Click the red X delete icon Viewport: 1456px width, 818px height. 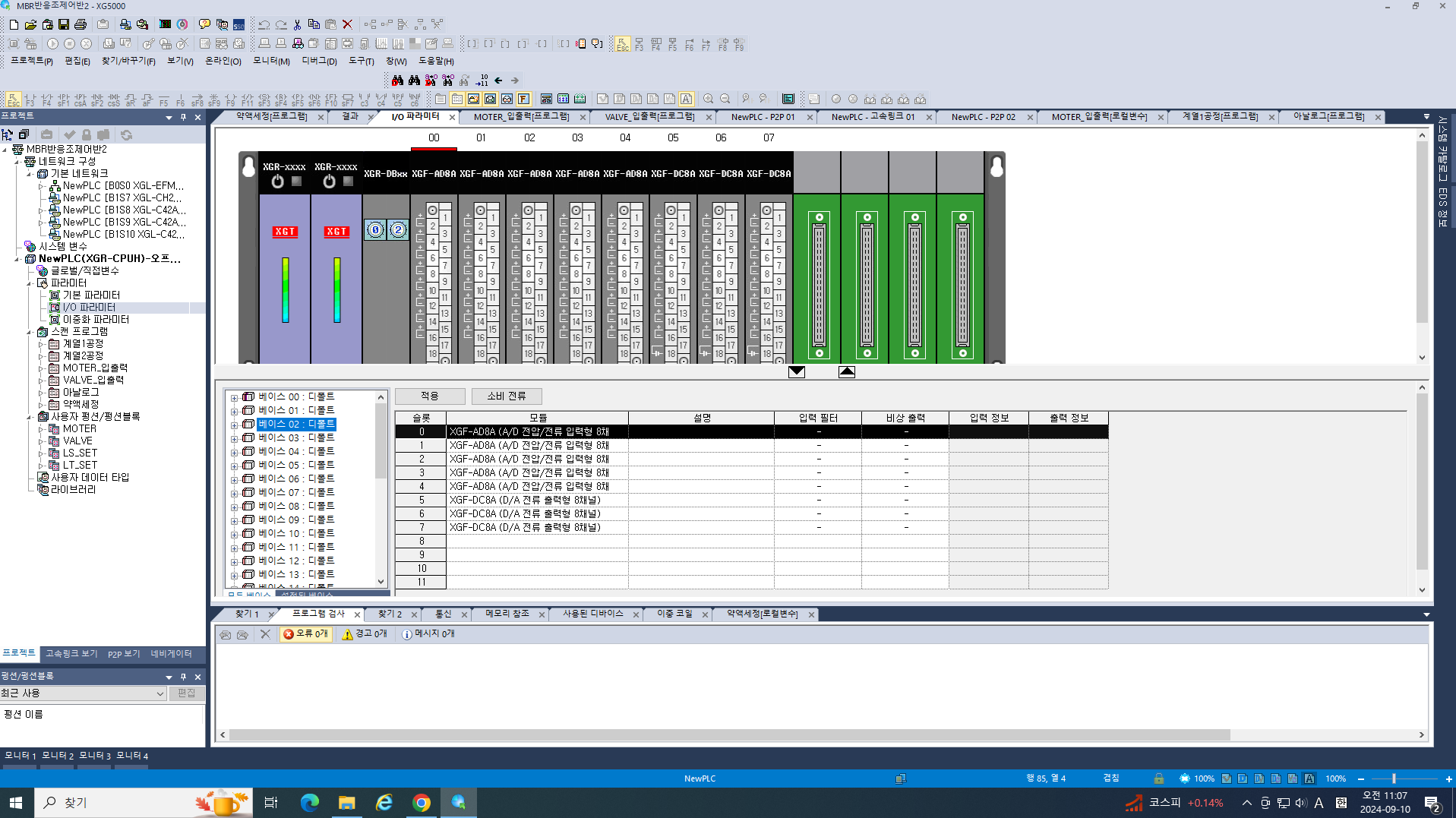[x=347, y=25]
